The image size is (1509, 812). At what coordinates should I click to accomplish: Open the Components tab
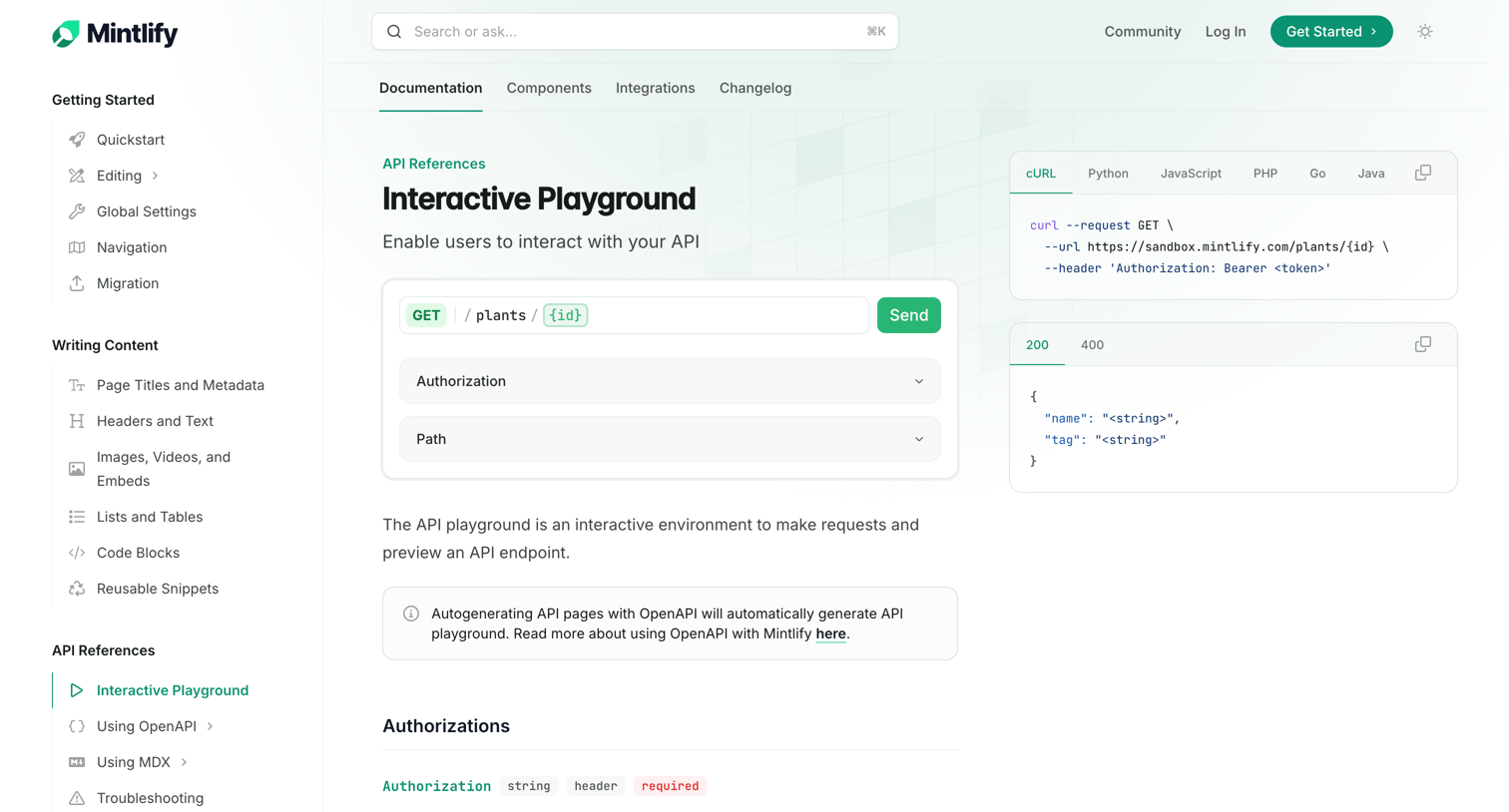tap(549, 88)
